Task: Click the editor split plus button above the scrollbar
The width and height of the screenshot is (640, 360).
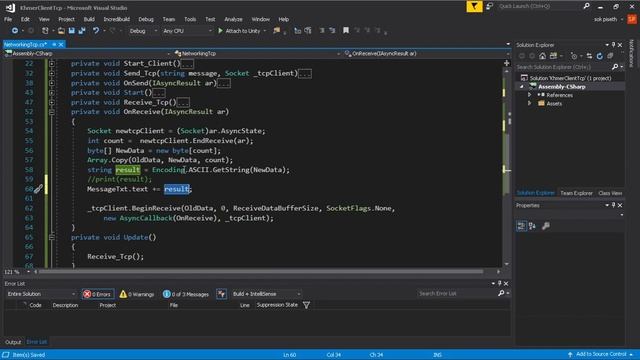Action: click(x=507, y=63)
